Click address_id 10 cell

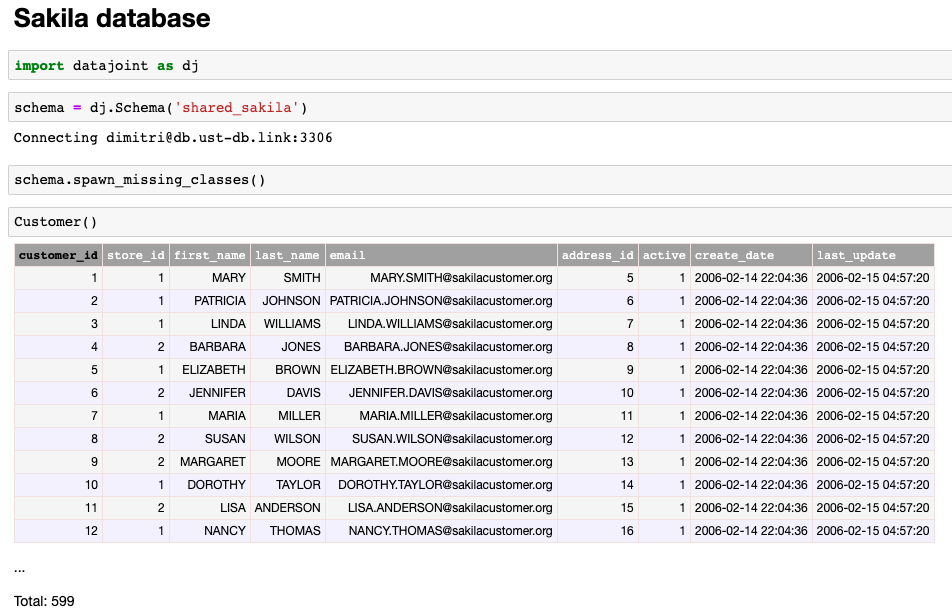click(597, 393)
